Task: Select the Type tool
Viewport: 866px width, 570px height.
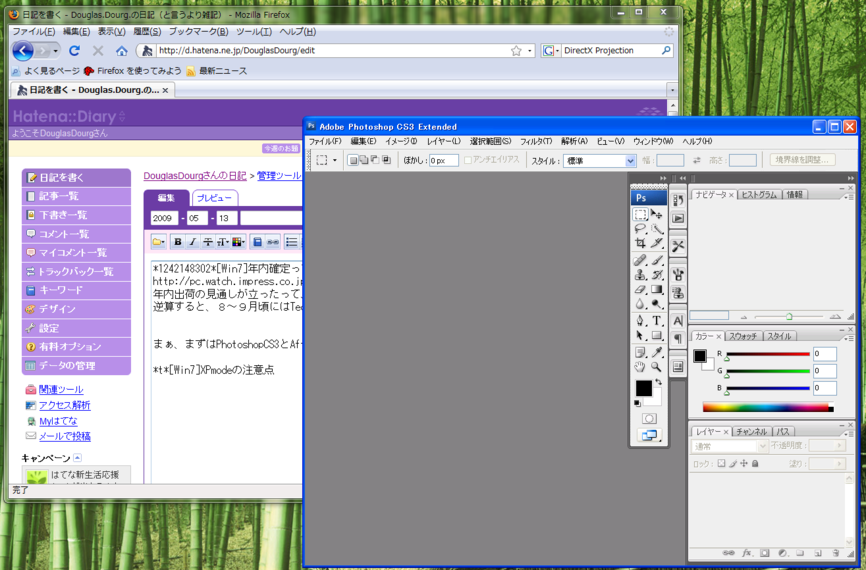Action: 657,320
